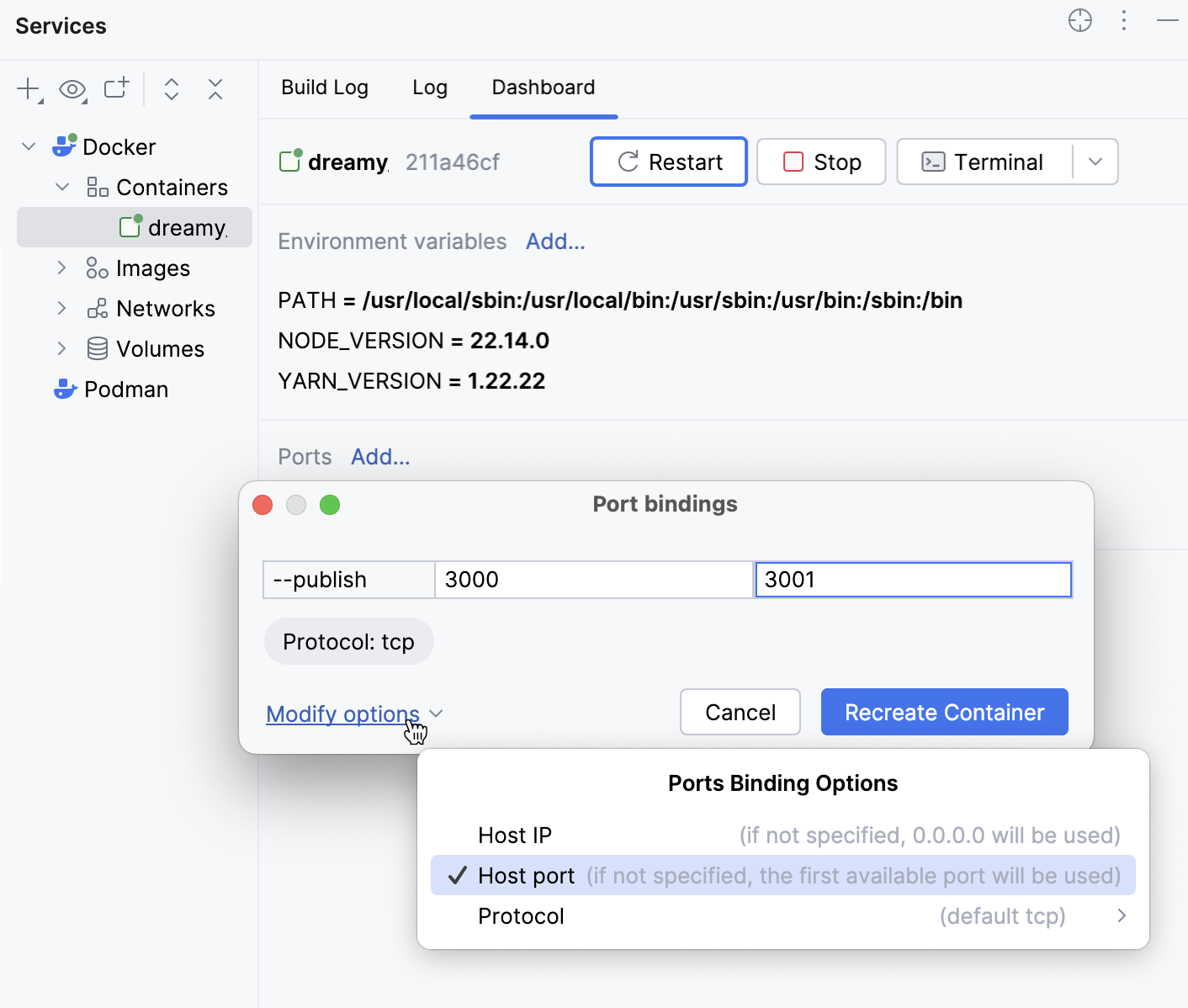Switch to the Build Log tab

click(x=325, y=88)
